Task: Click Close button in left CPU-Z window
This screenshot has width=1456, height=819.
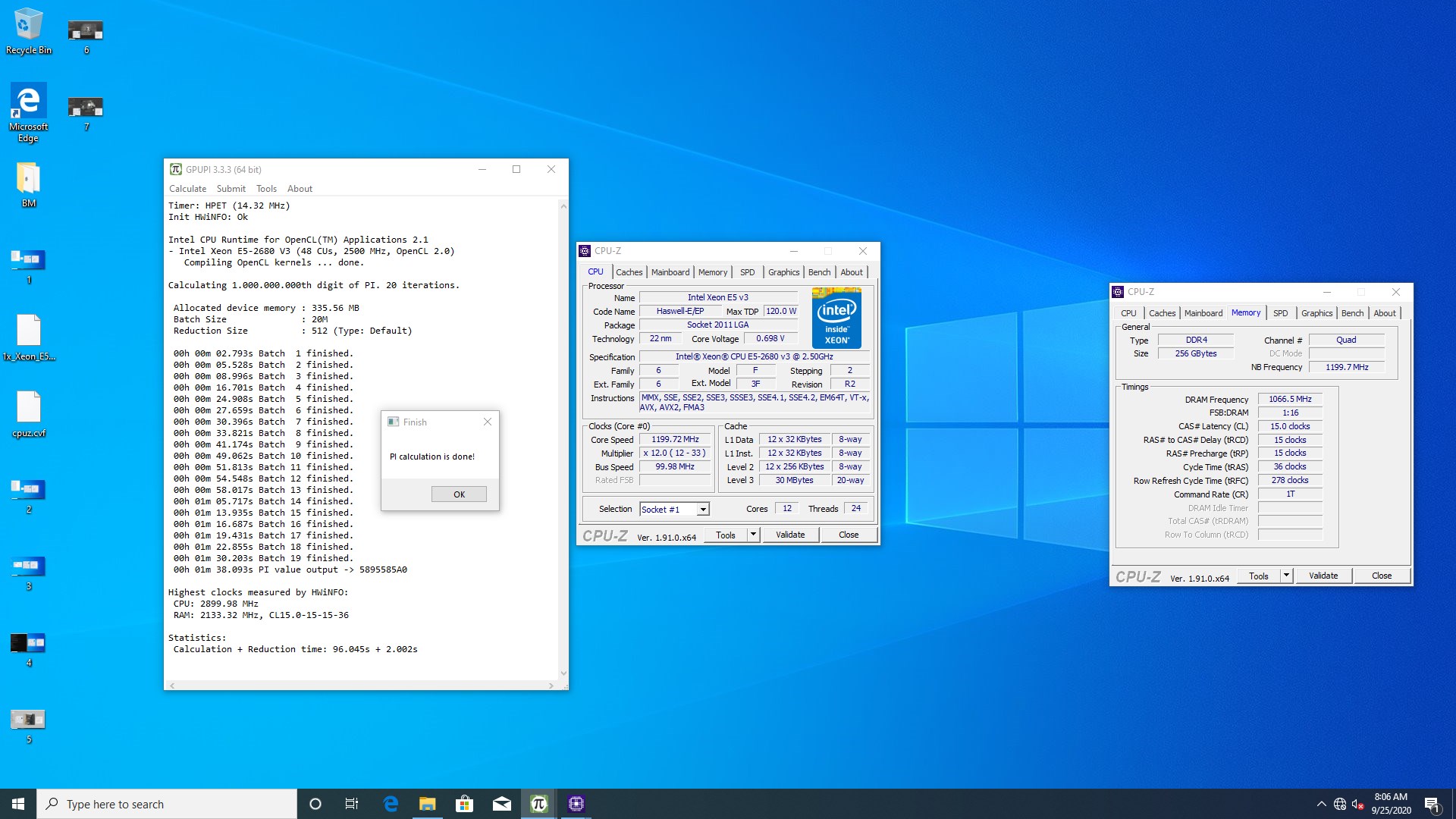Action: point(849,535)
